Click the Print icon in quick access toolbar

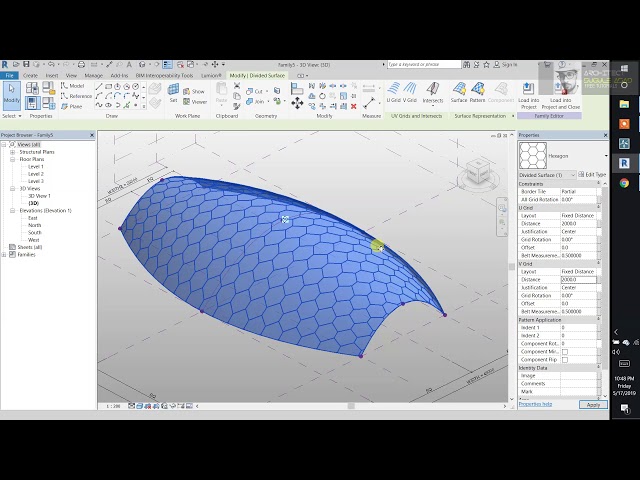pyautogui.click(x=81, y=64)
